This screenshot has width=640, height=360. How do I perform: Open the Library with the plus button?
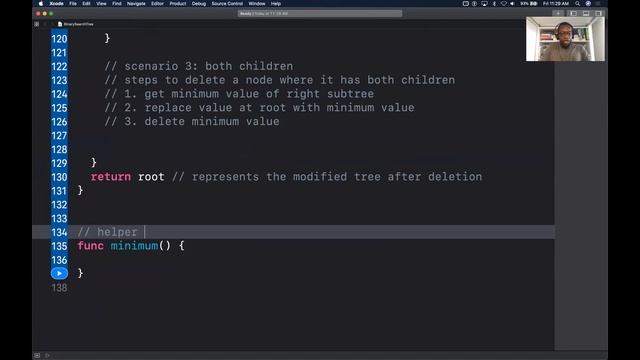tap(558, 13)
